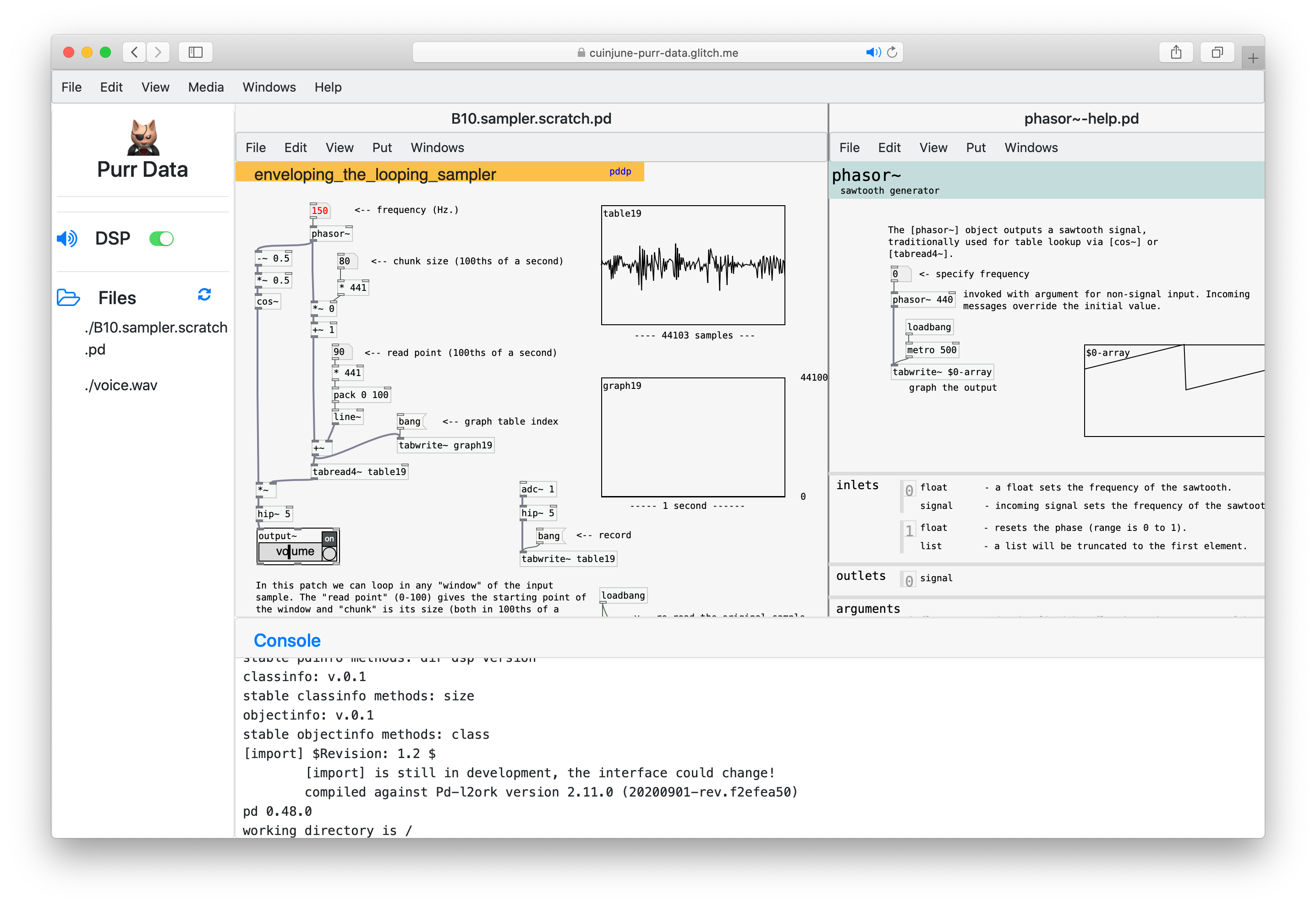Screen dimensions: 1316x906
Task: Open File menu in B10.sampler.scratch.pd
Action: coord(256,147)
